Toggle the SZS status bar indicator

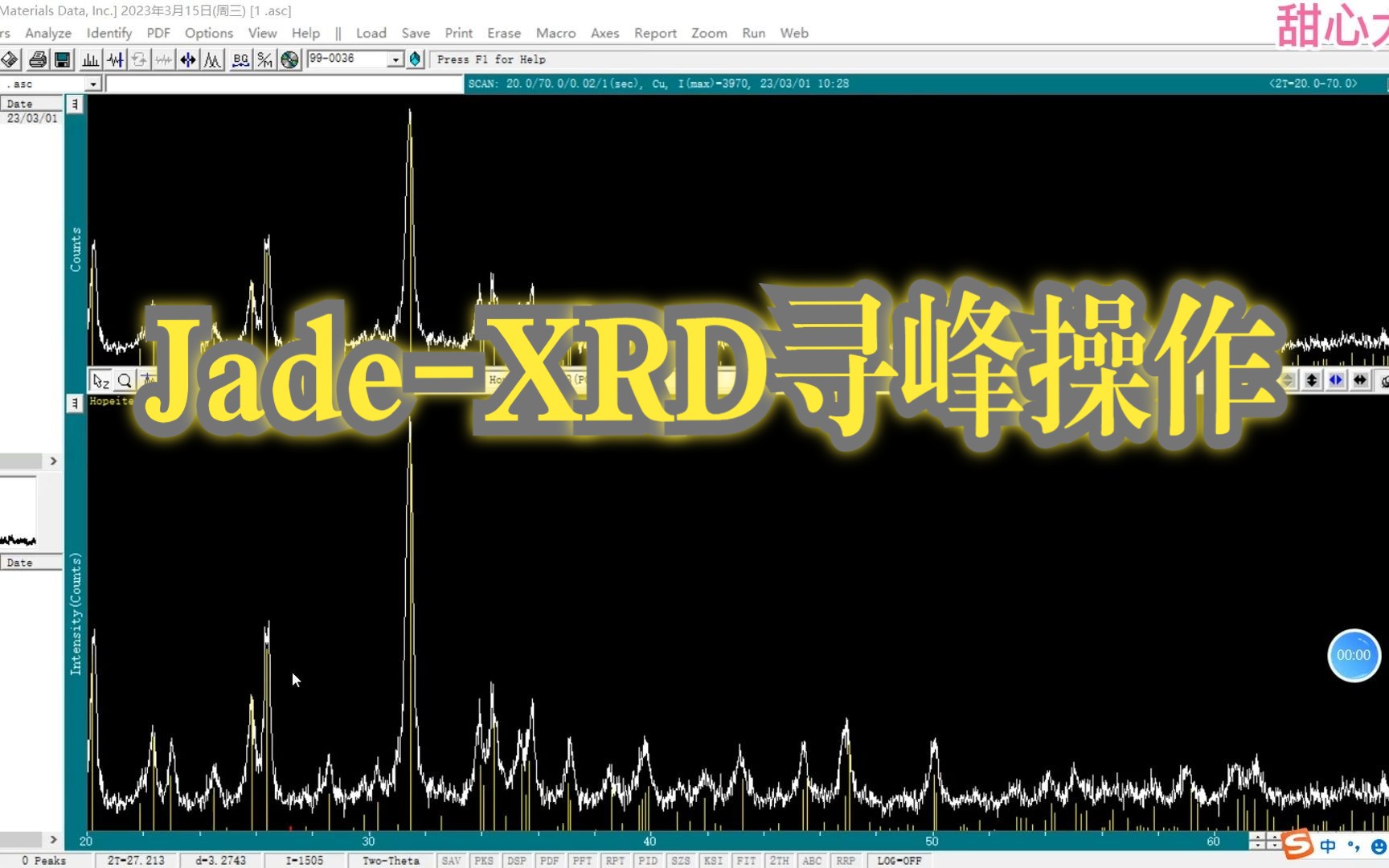coord(681,861)
